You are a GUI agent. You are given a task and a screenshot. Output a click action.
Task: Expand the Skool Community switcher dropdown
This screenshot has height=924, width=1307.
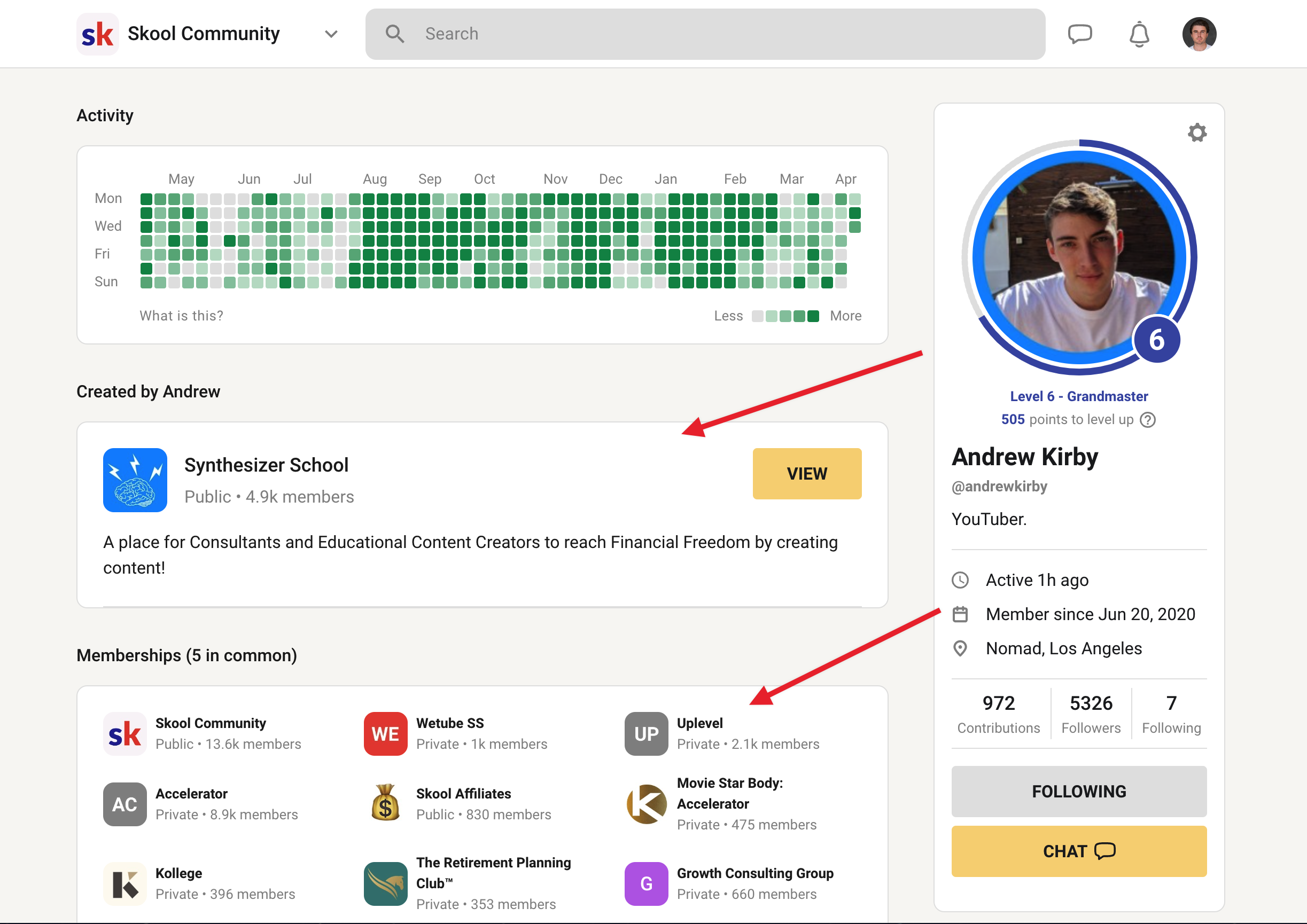[330, 34]
